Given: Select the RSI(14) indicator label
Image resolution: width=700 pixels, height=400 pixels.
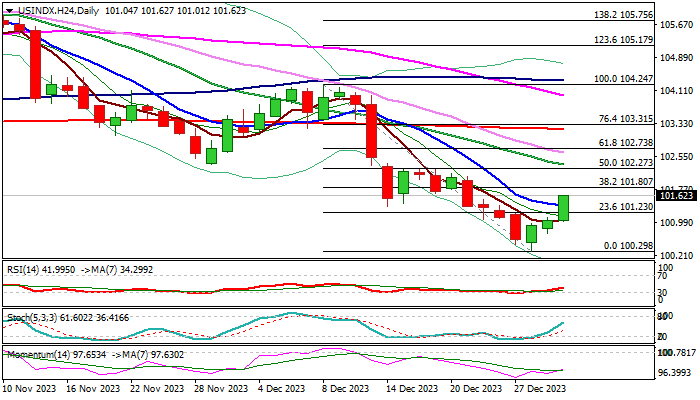Looking at the screenshot, I should point(23,268).
